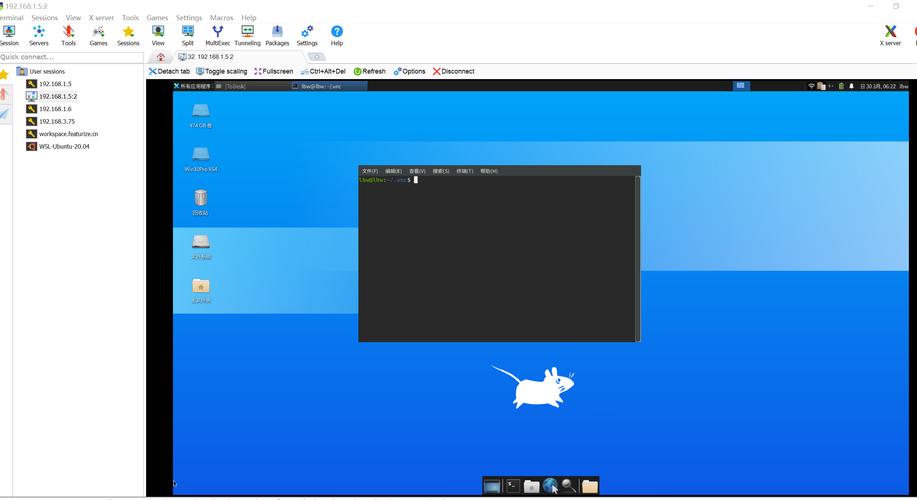The height and width of the screenshot is (500, 917).
Task: Toggle Fullscreen mode for the VNC tab
Action: tap(273, 72)
